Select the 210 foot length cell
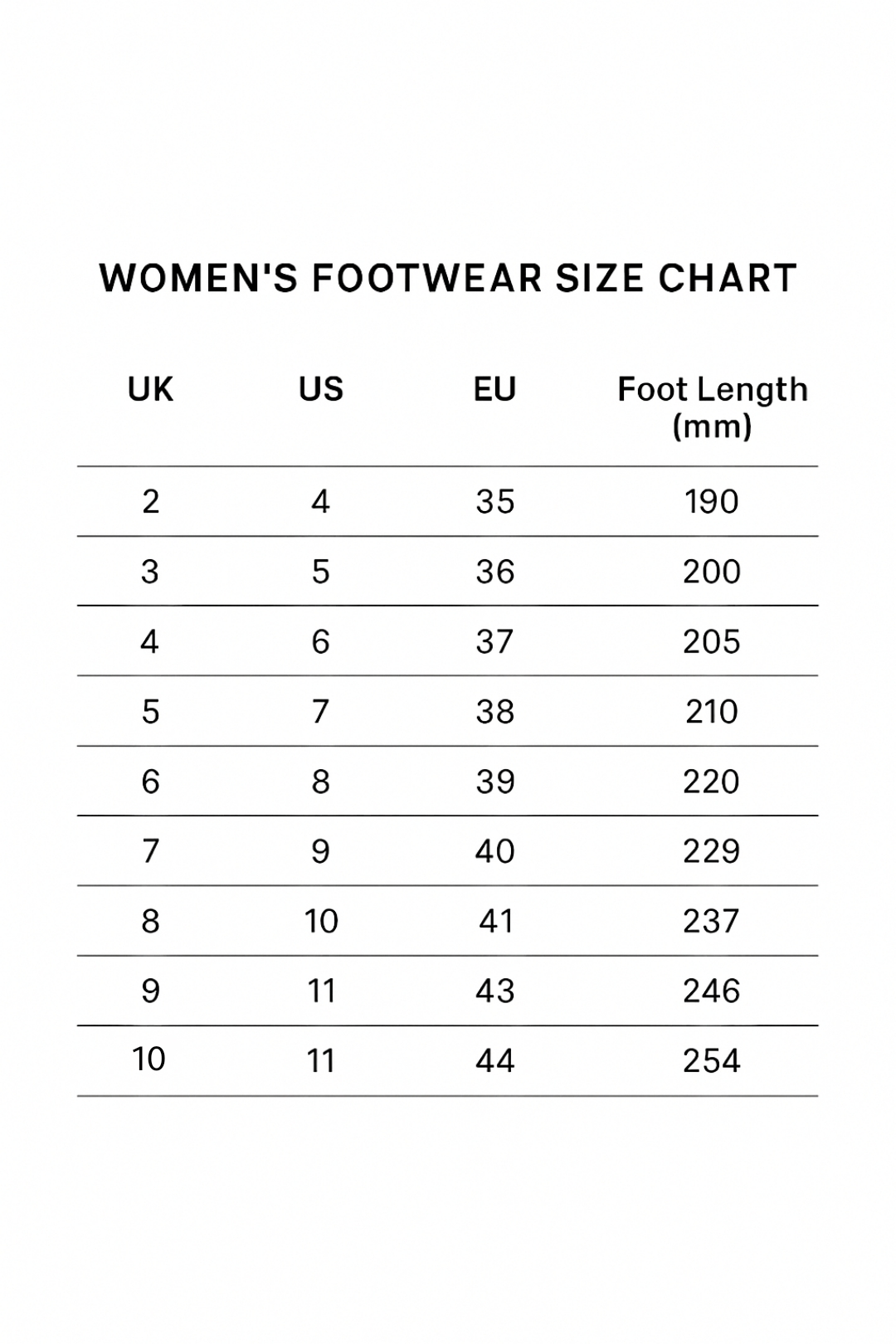Screen dimensions: 896x1344 pyautogui.click(x=711, y=712)
